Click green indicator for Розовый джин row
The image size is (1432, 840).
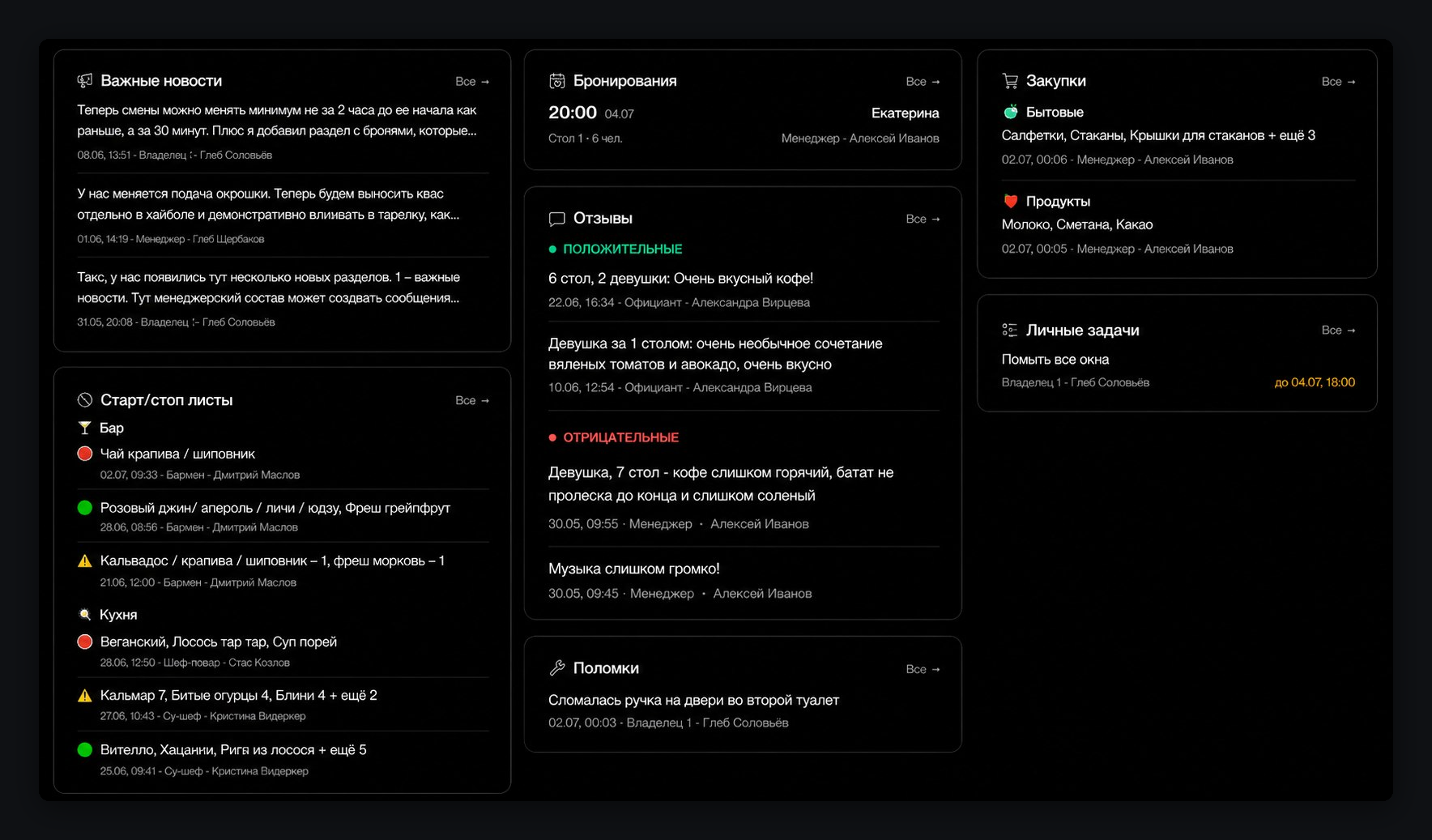[84, 508]
